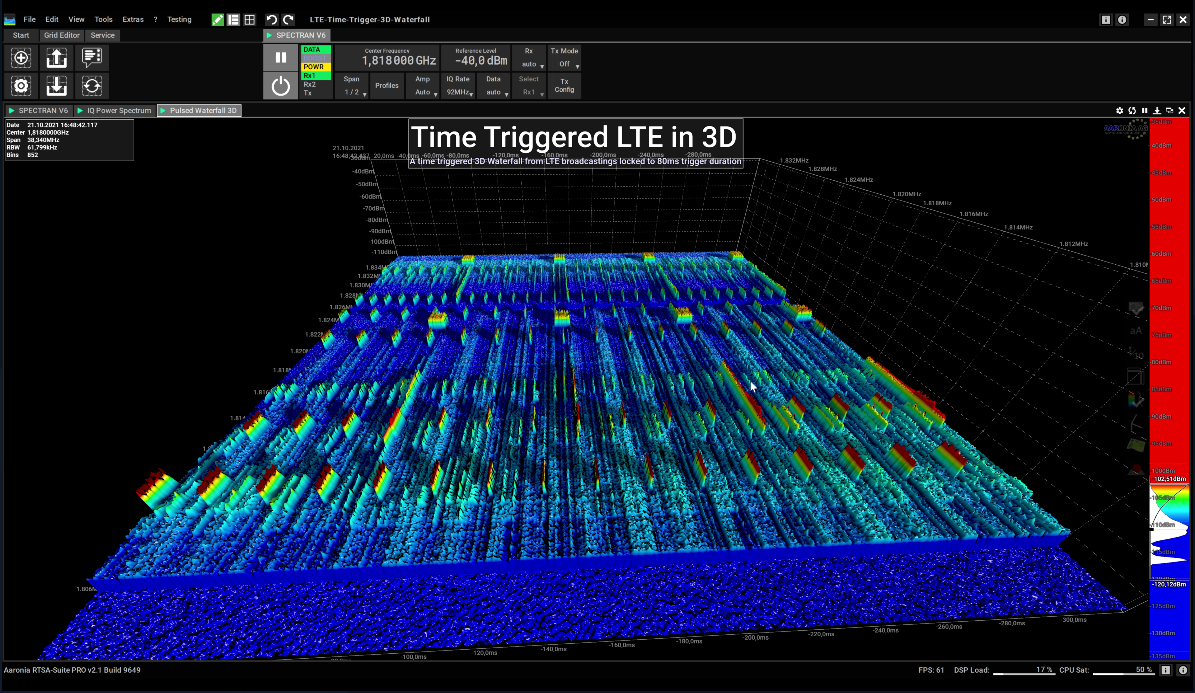Switch to the Start tab

[x=21, y=35]
